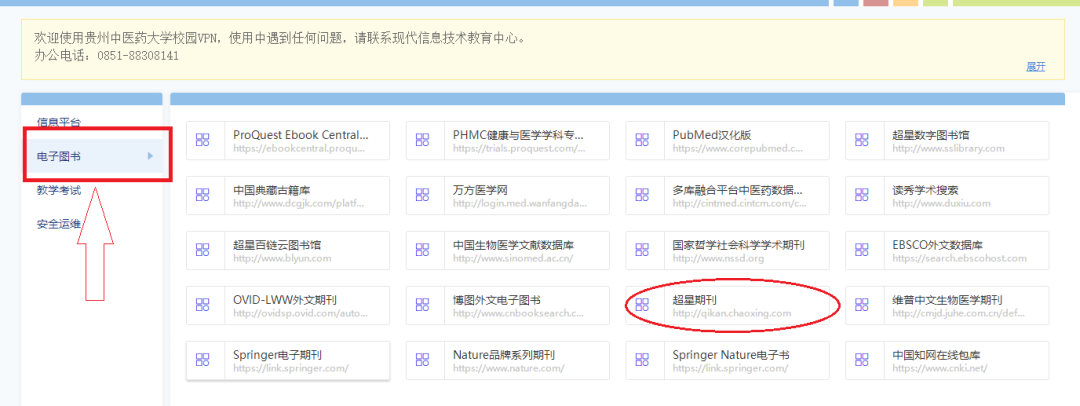
Task: Click the https://www.cnki.net/ URL text
Action: 940,369
